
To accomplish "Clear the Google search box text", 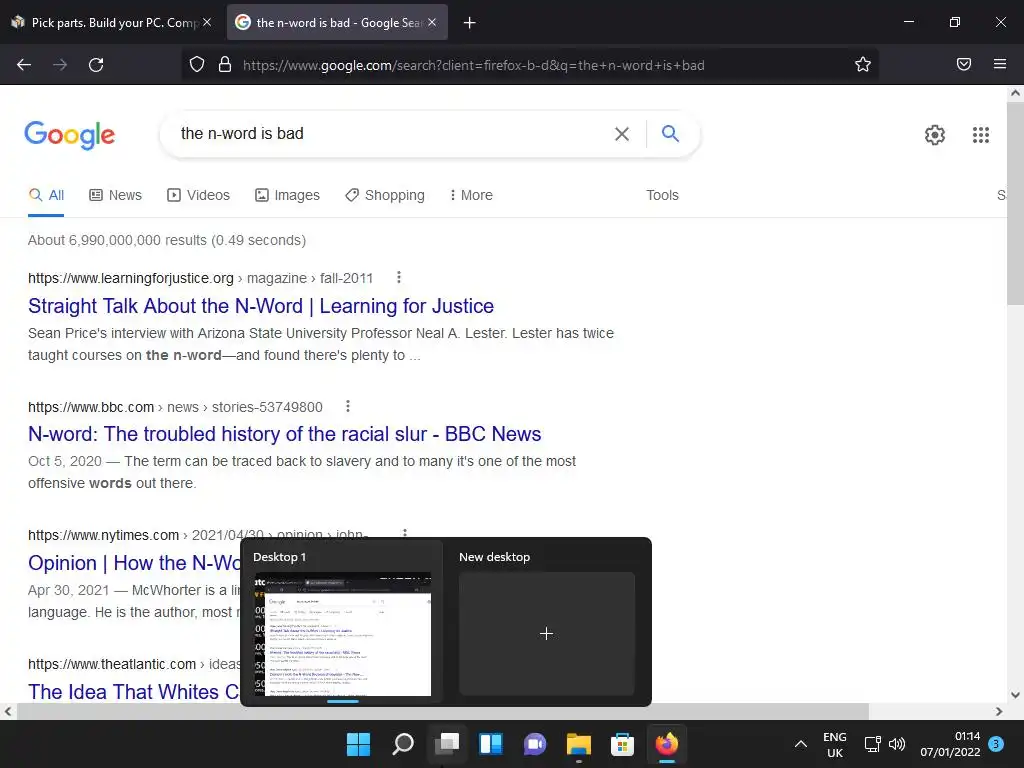I will (622, 134).
